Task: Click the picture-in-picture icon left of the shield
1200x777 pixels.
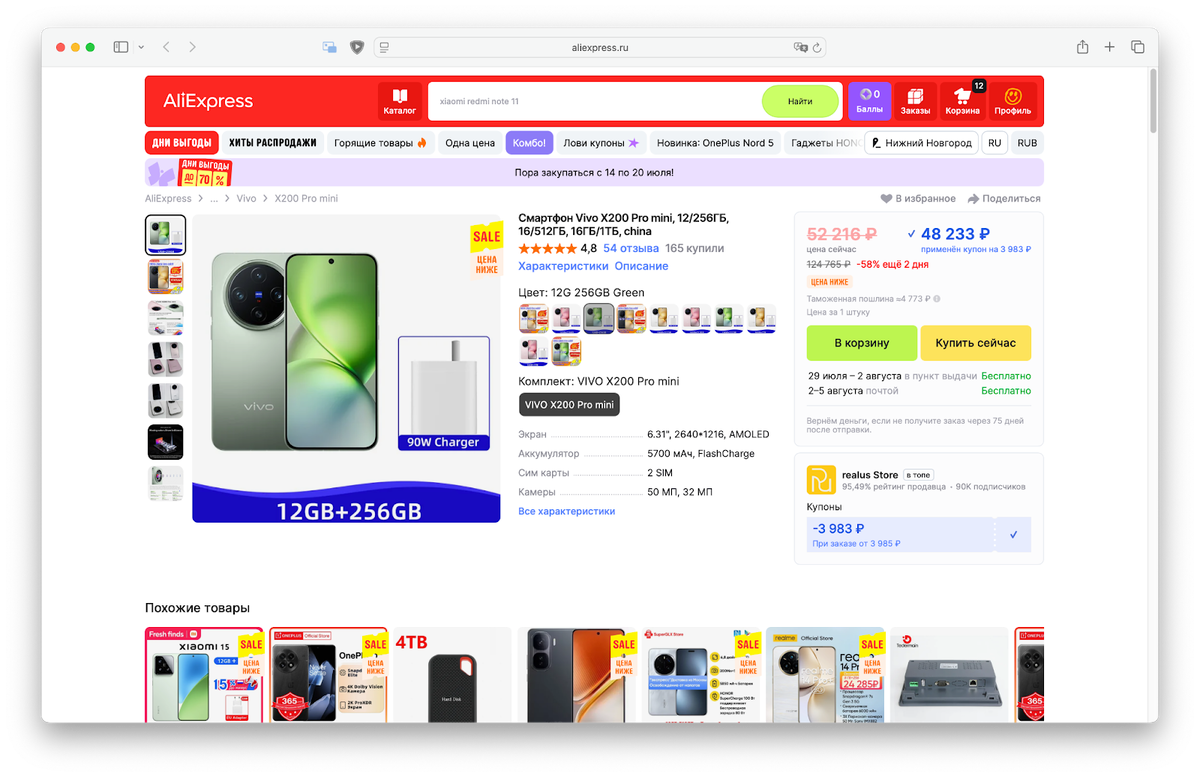Action: (x=329, y=47)
